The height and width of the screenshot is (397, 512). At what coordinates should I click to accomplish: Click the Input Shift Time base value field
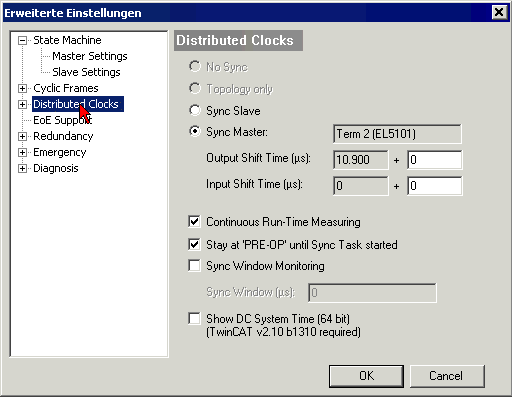coord(361,186)
